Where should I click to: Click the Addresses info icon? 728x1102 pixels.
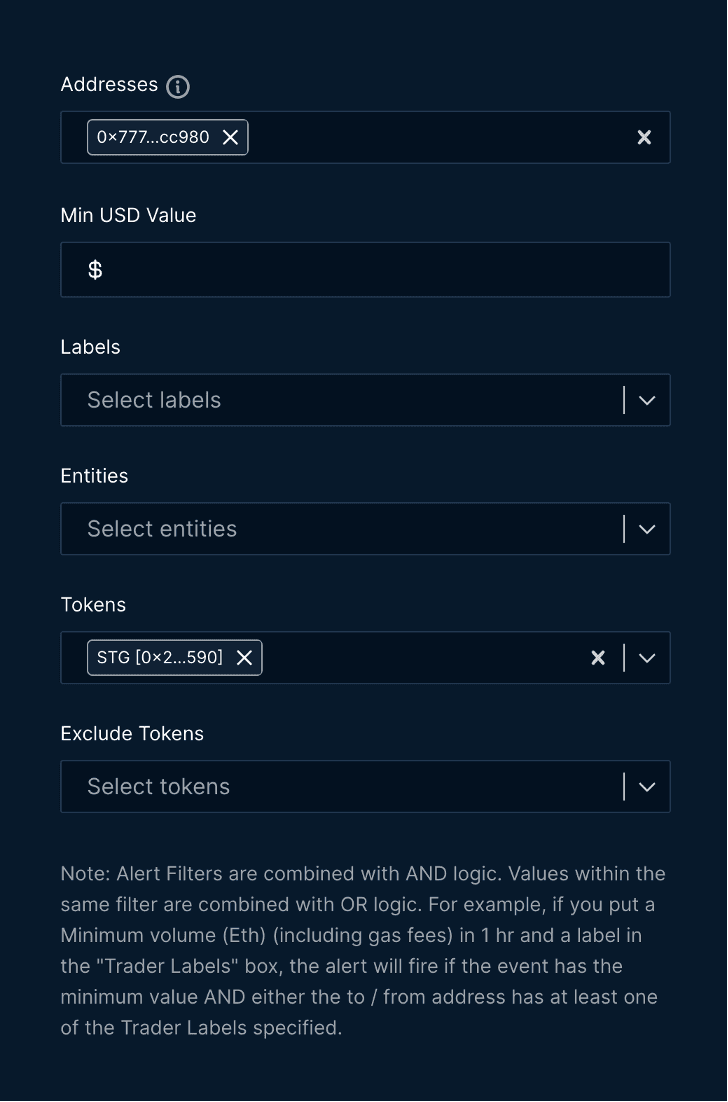[x=178, y=87]
